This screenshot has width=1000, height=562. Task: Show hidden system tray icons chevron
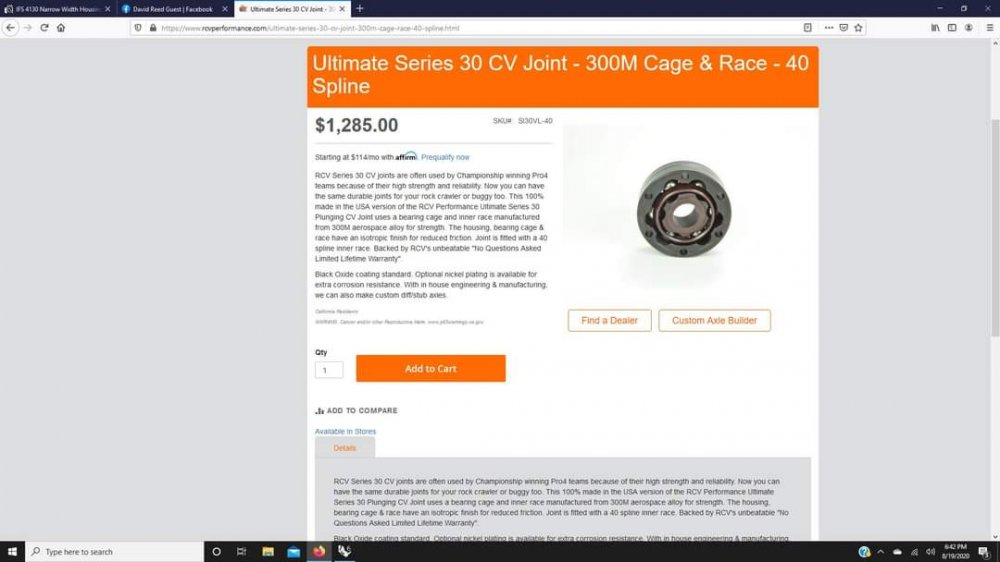(x=881, y=552)
